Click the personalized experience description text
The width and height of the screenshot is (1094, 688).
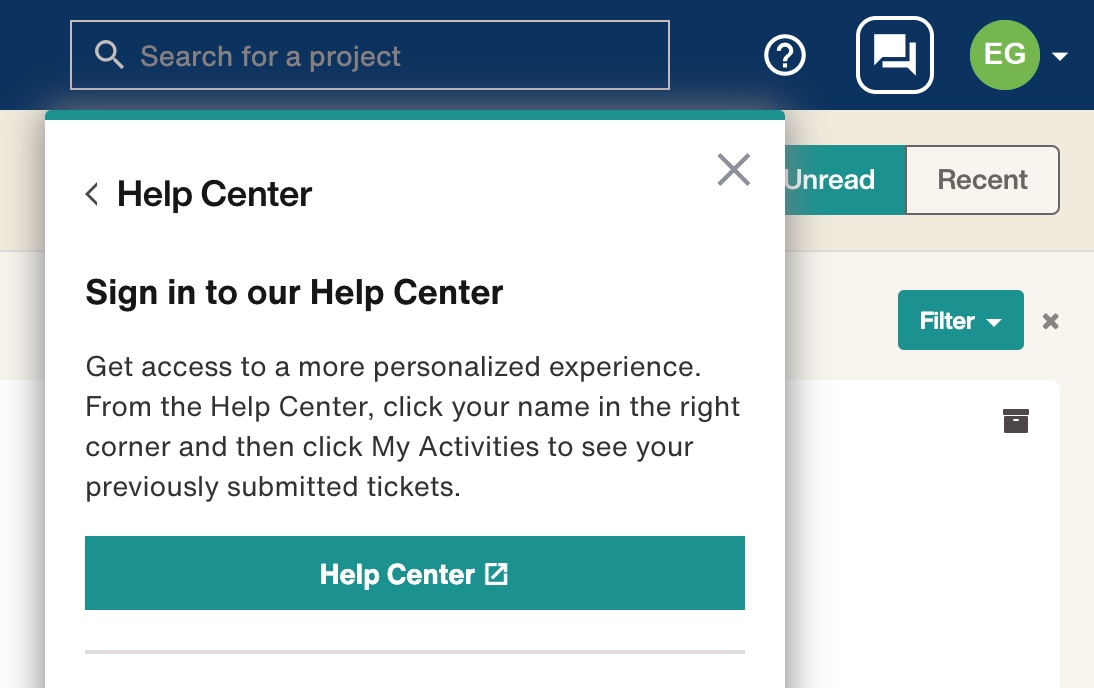click(x=412, y=427)
